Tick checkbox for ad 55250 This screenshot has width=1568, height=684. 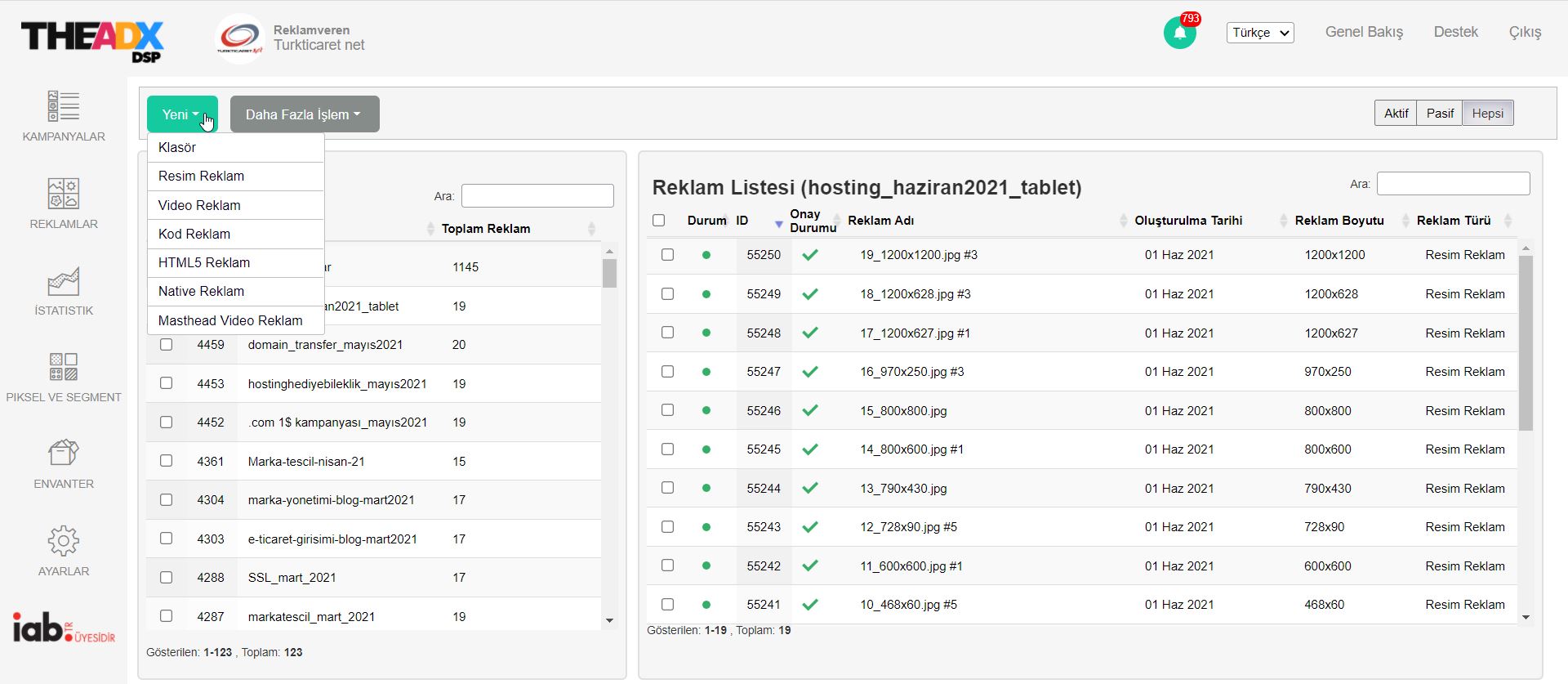click(667, 255)
